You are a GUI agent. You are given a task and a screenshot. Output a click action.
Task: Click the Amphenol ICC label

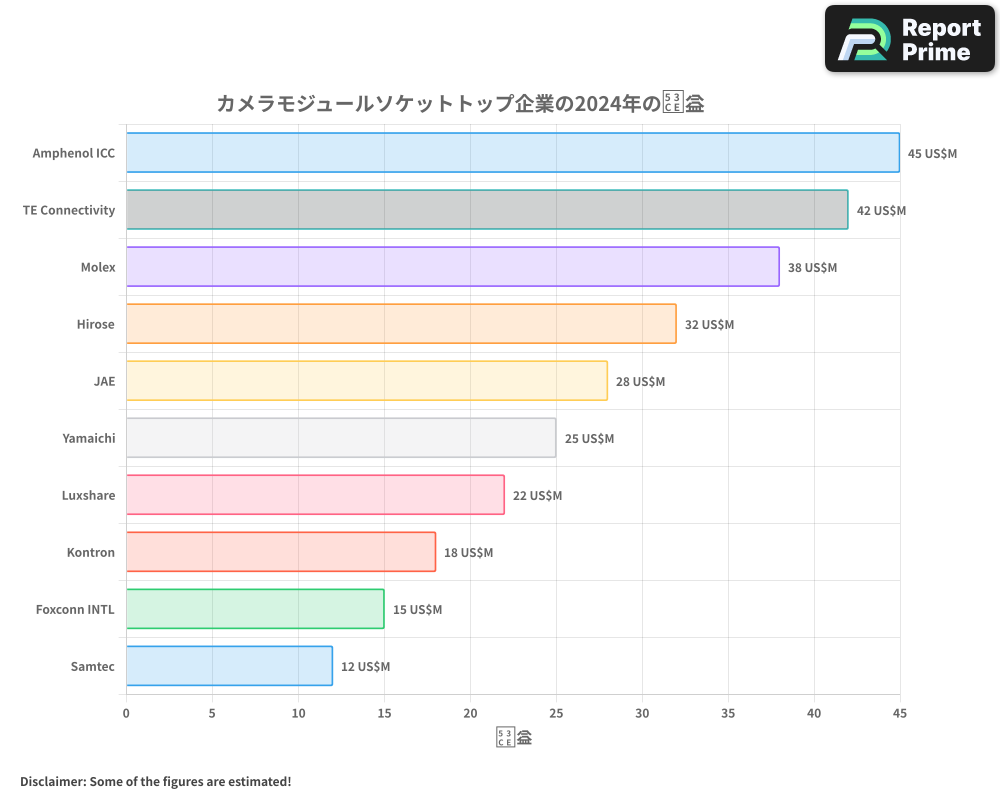click(73, 153)
